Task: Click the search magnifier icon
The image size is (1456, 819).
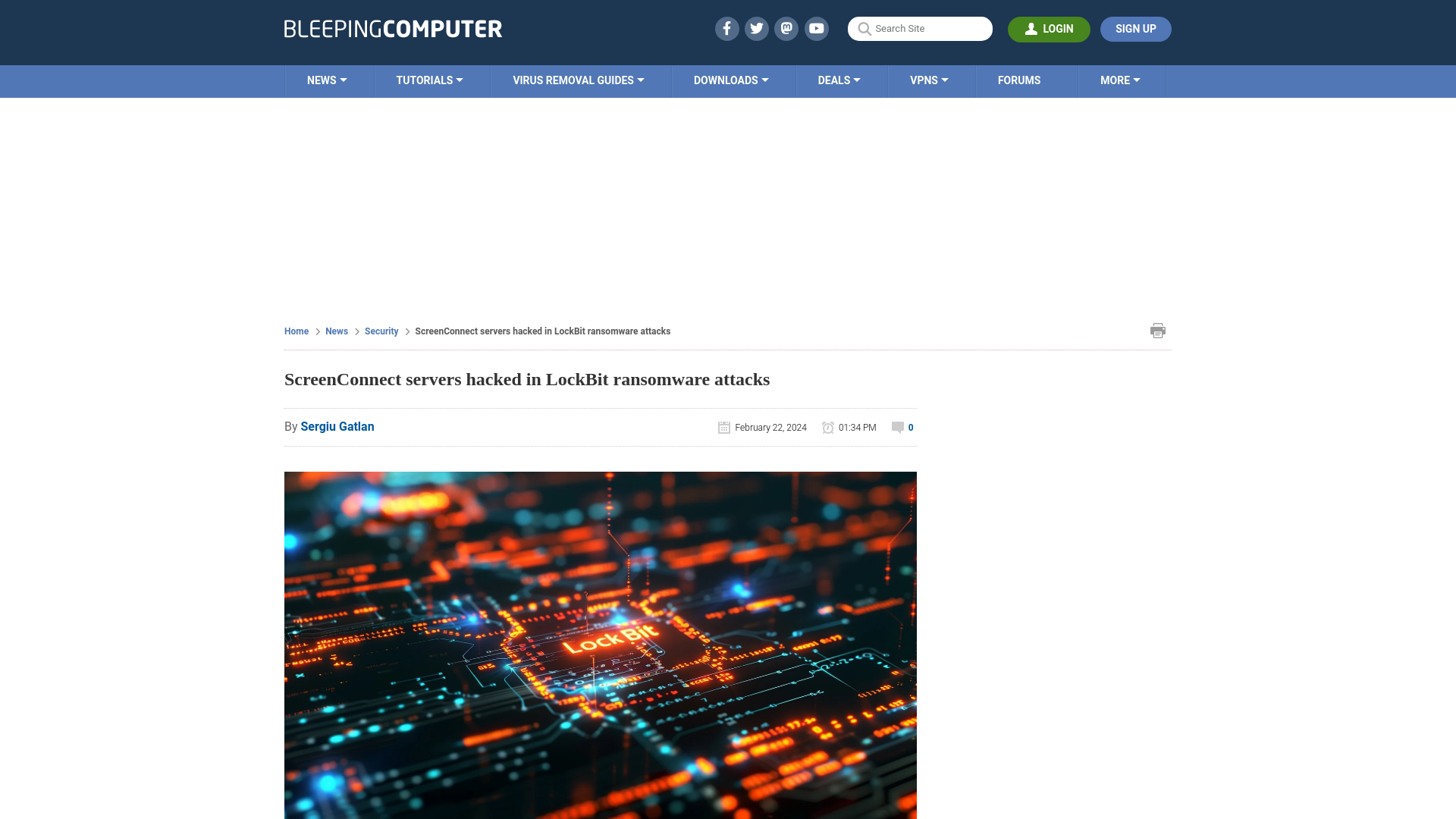Action: pyautogui.click(x=864, y=29)
